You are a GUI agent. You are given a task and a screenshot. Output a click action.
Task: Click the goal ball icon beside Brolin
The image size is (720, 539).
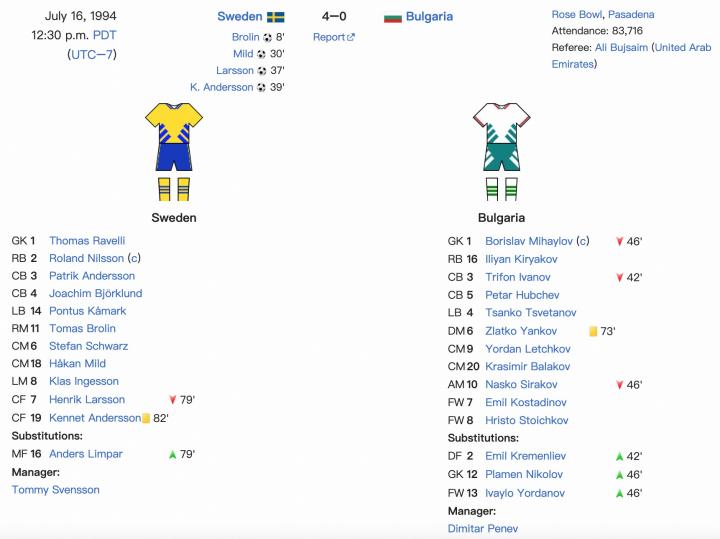(268, 38)
